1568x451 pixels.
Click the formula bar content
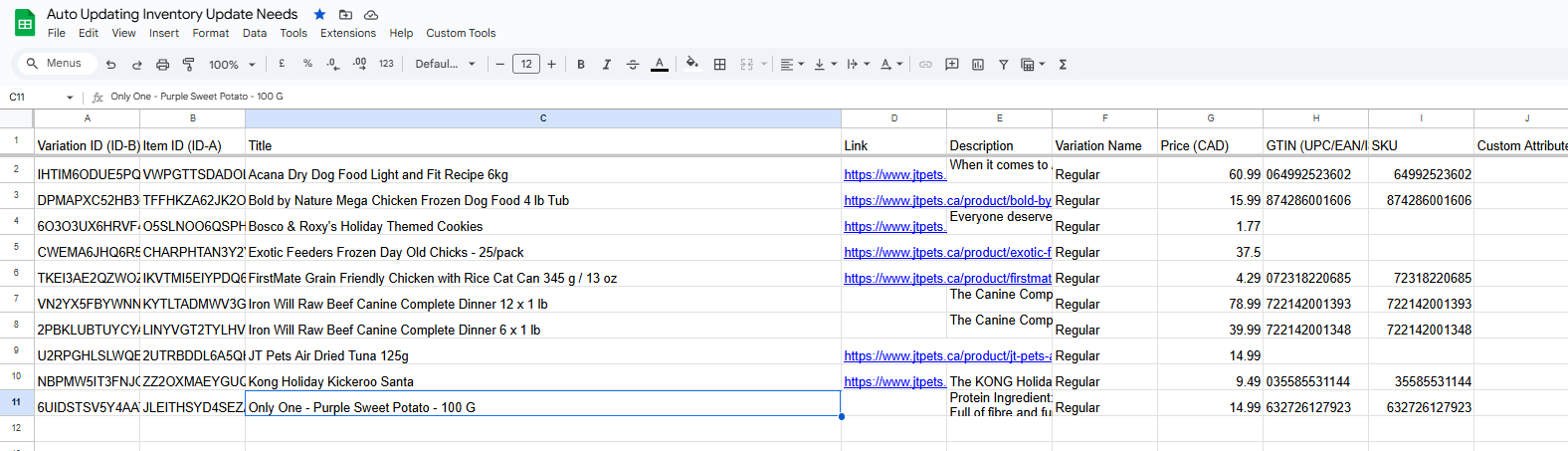tap(197, 97)
